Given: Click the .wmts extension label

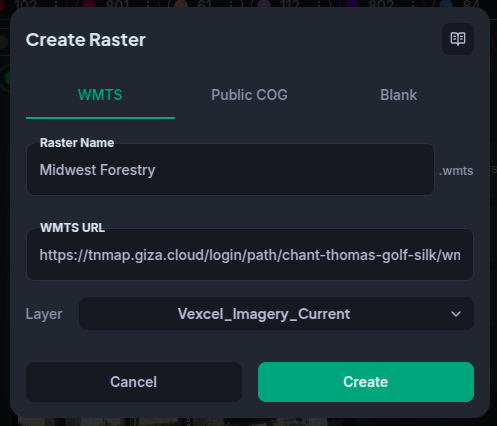Looking at the screenshot, I should coord(456,171).
